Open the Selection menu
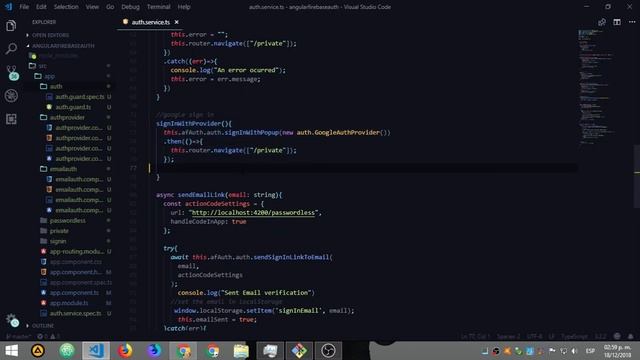This screenshot has width=640, height=360. [x=66, y=7]
